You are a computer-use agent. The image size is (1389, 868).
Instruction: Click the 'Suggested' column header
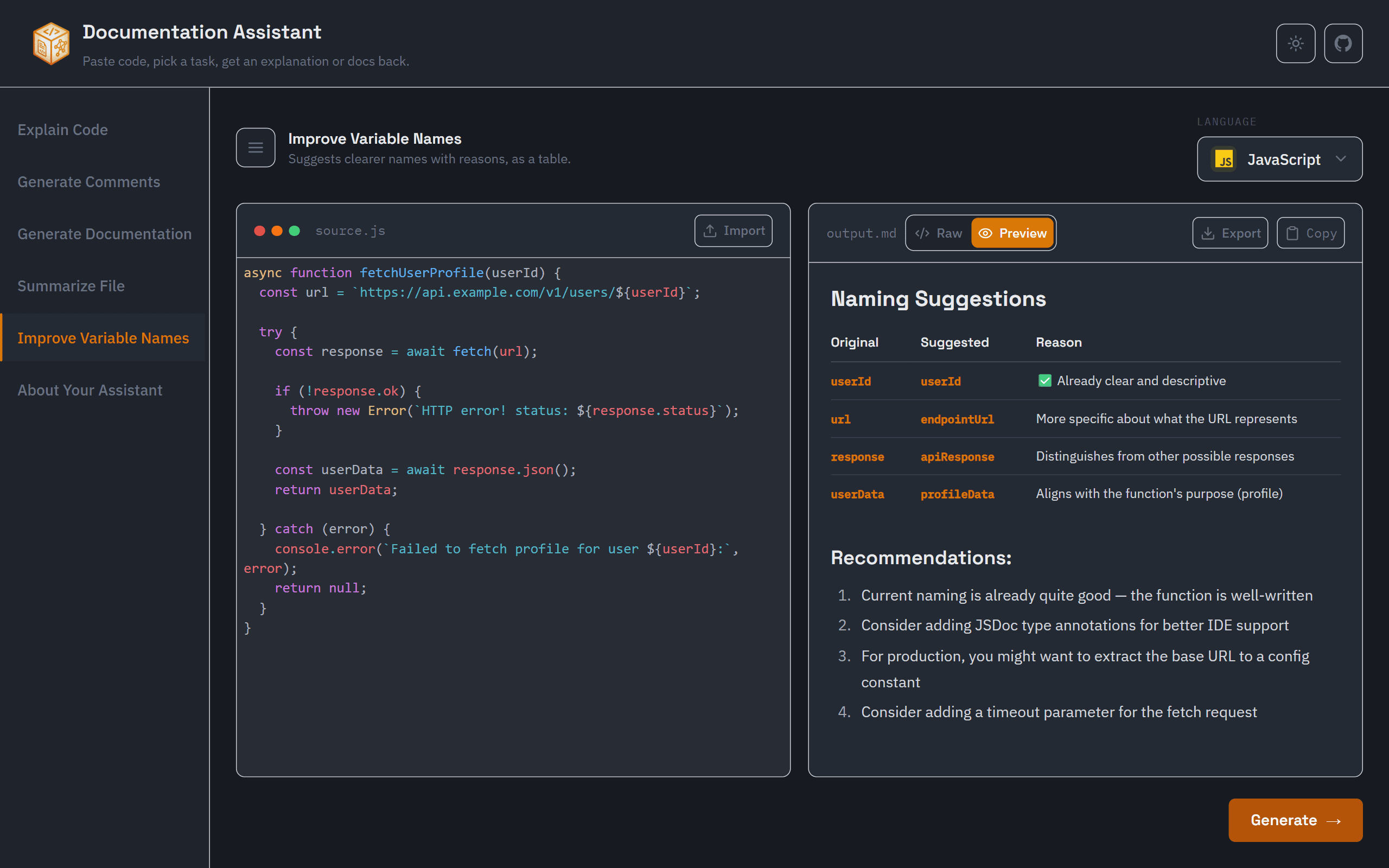click(954, 342)
